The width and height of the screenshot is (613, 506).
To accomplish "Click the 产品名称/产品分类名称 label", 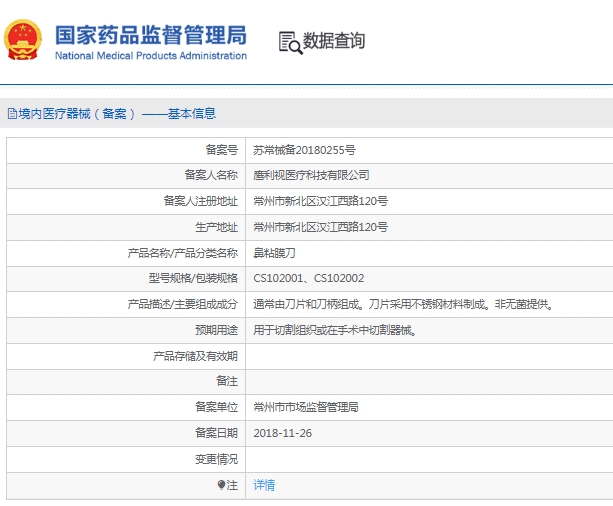I will point(183,253).
